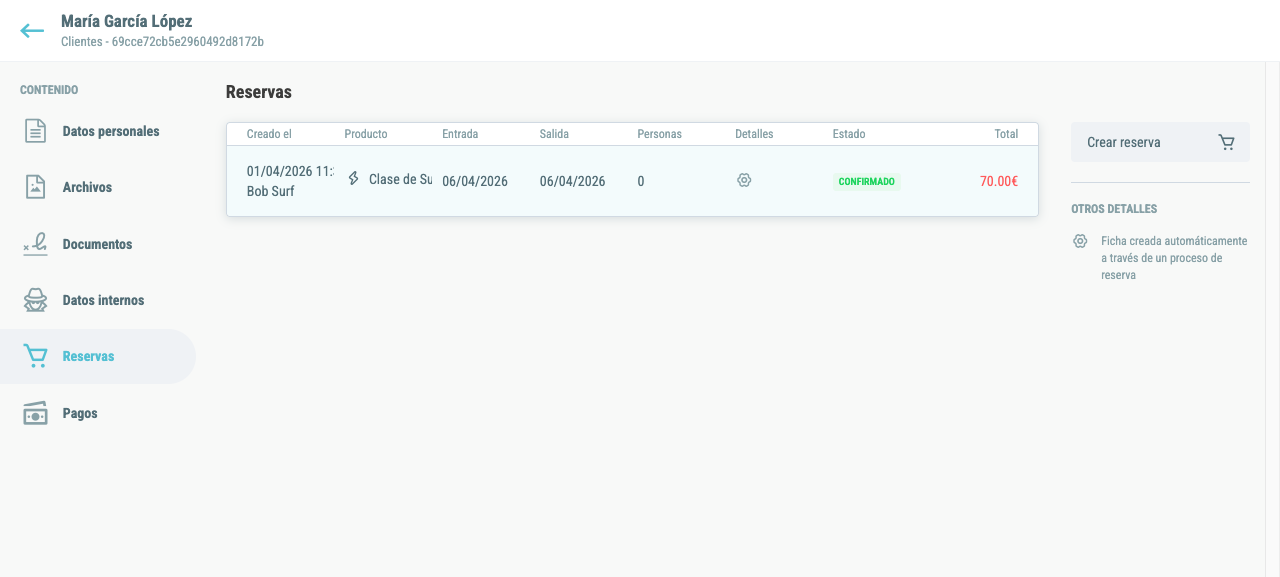Select the Archivos image file icon
Viewport: 1280px width, 577px height.
click(x=35, y=187)
